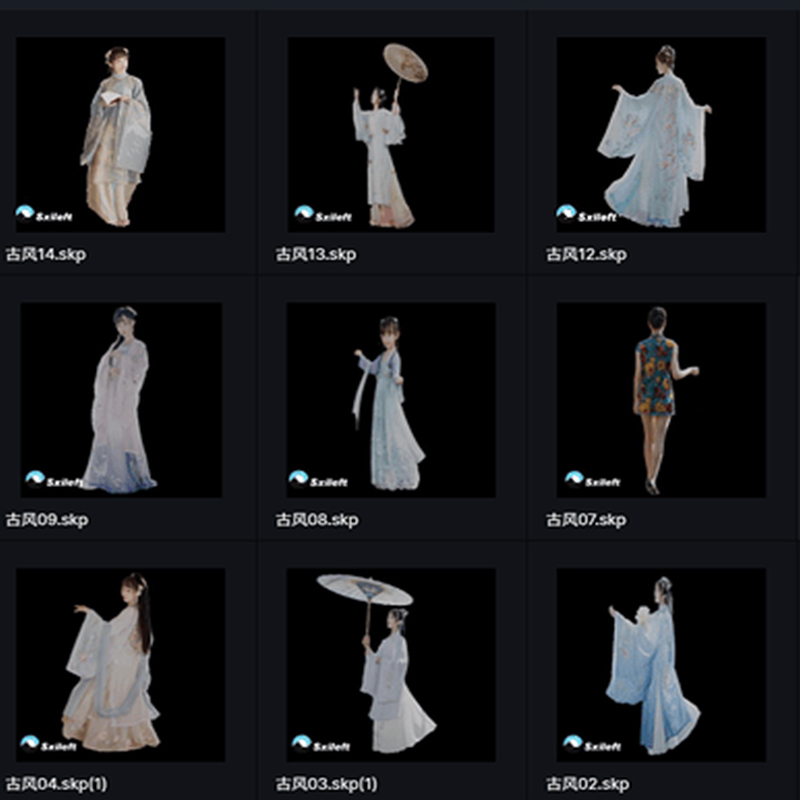
Task: Open the 古风02.skp model thumbnail
Action: (x=660, y=665)
